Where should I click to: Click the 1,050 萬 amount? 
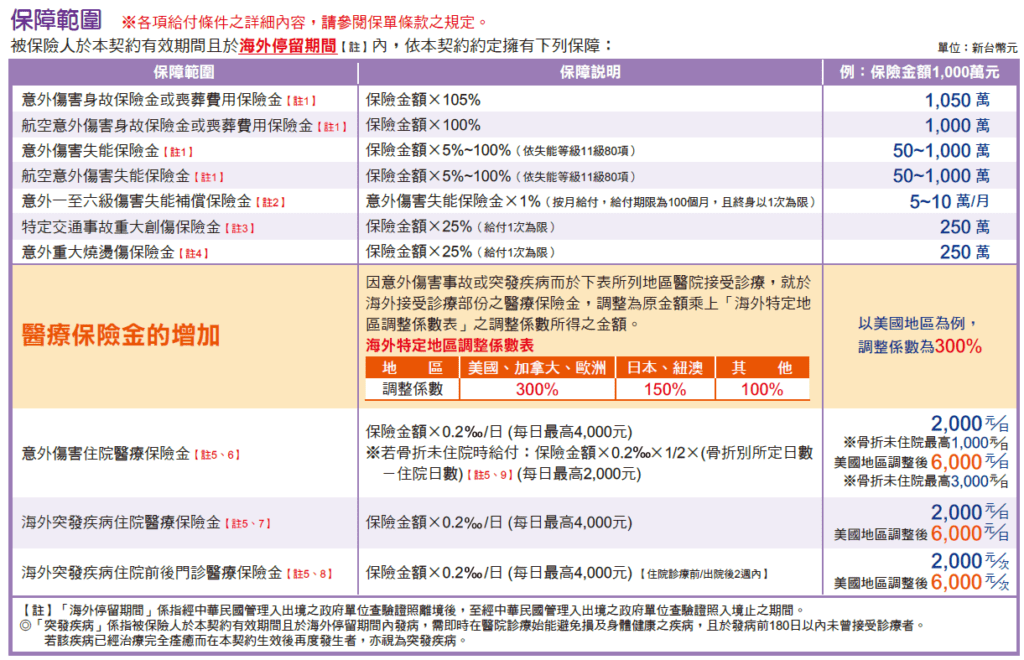[957, 100]
